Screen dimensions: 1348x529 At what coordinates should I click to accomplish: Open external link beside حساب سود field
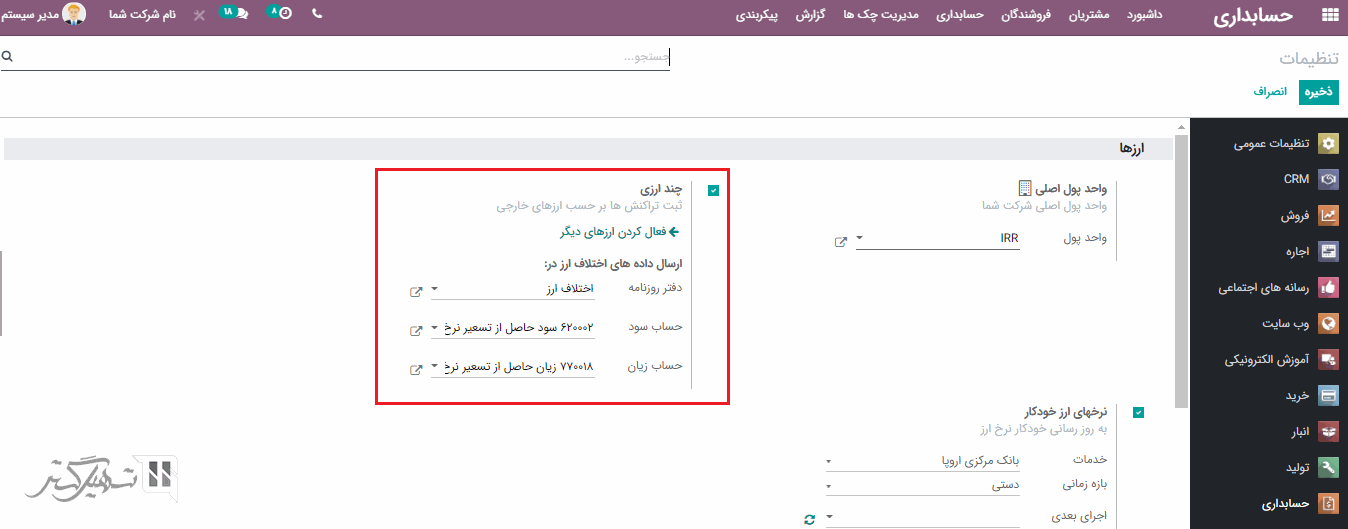pyautogui.click(x=416, y=330)
